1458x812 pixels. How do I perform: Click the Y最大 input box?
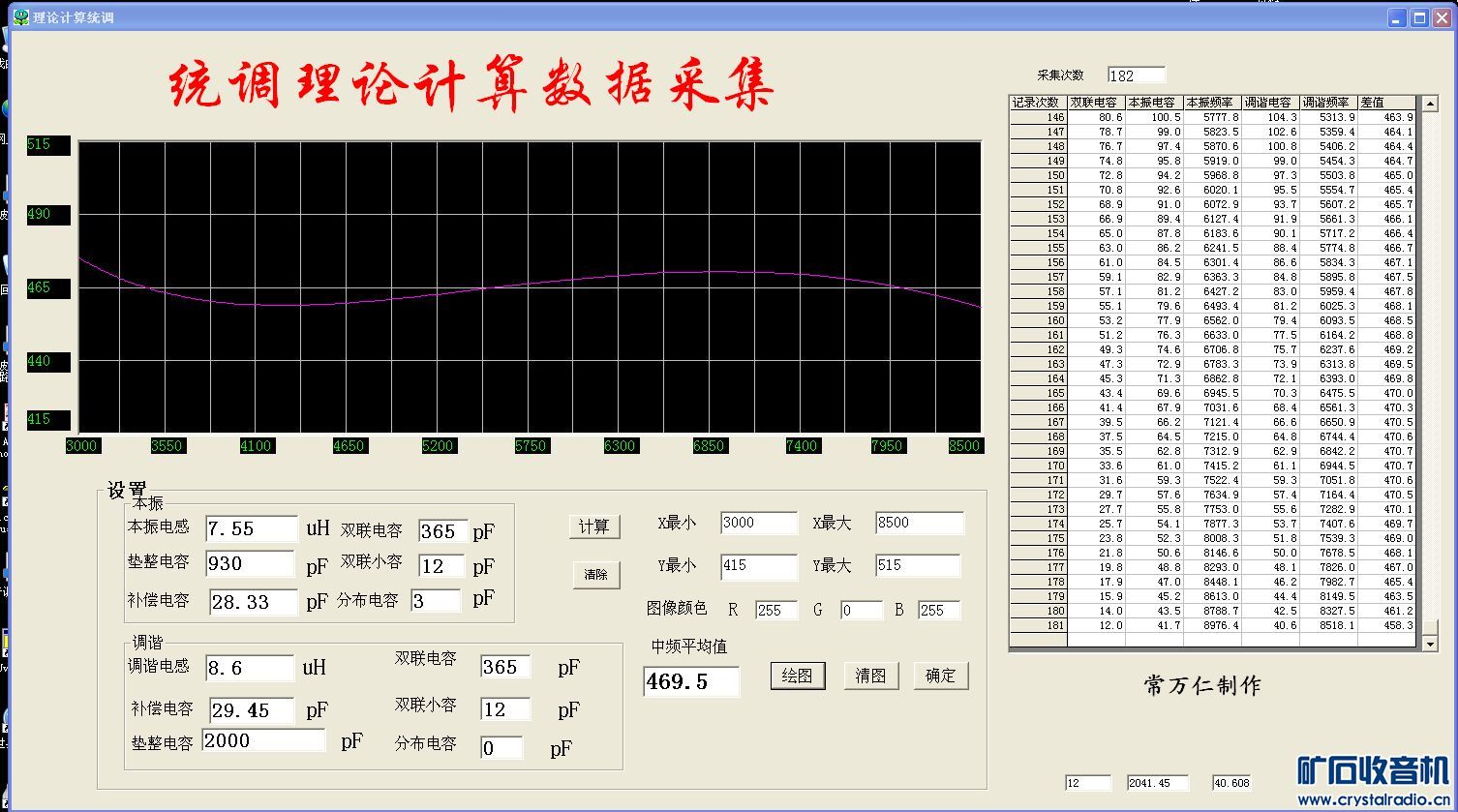pos(917,565)
